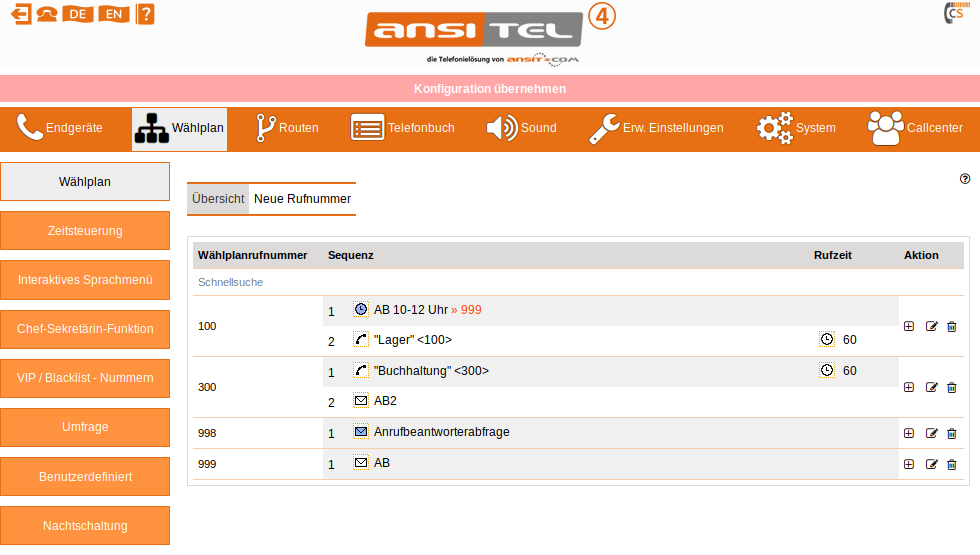
Task: Delete dial plan number 100
Action: point(951,326)
